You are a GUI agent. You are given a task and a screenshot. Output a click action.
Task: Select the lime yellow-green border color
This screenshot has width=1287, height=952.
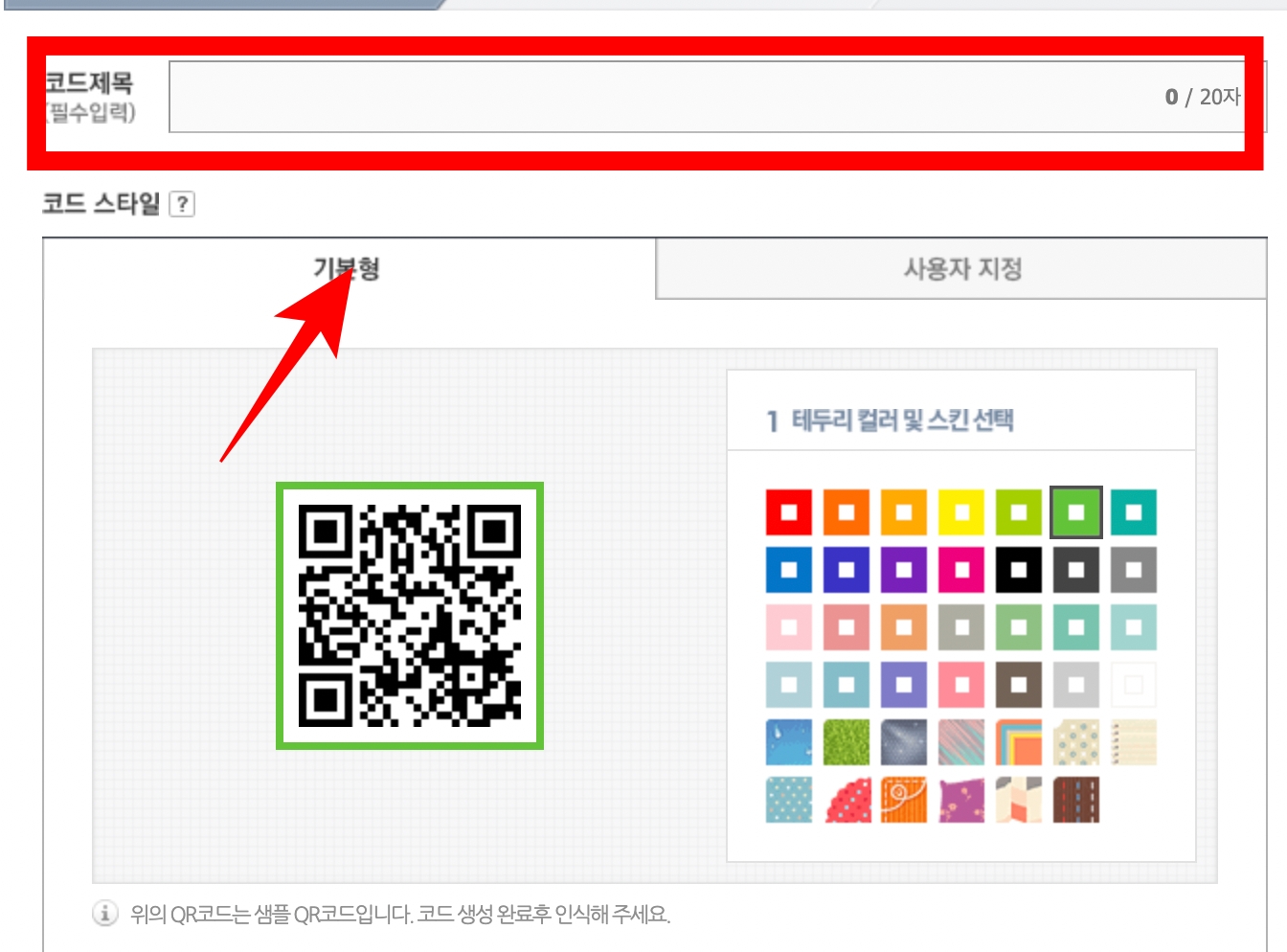tap(1019, 512)
